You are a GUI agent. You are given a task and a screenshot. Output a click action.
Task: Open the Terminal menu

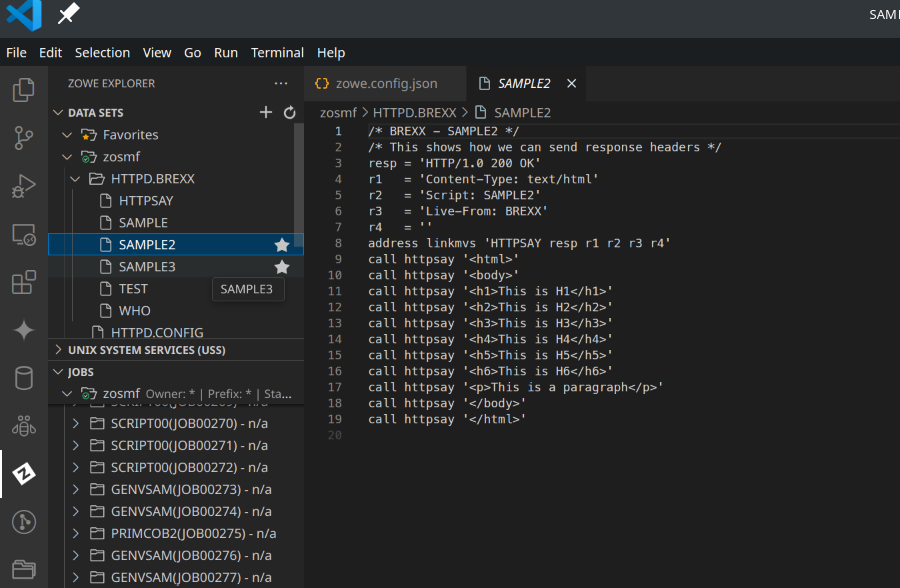277,53
